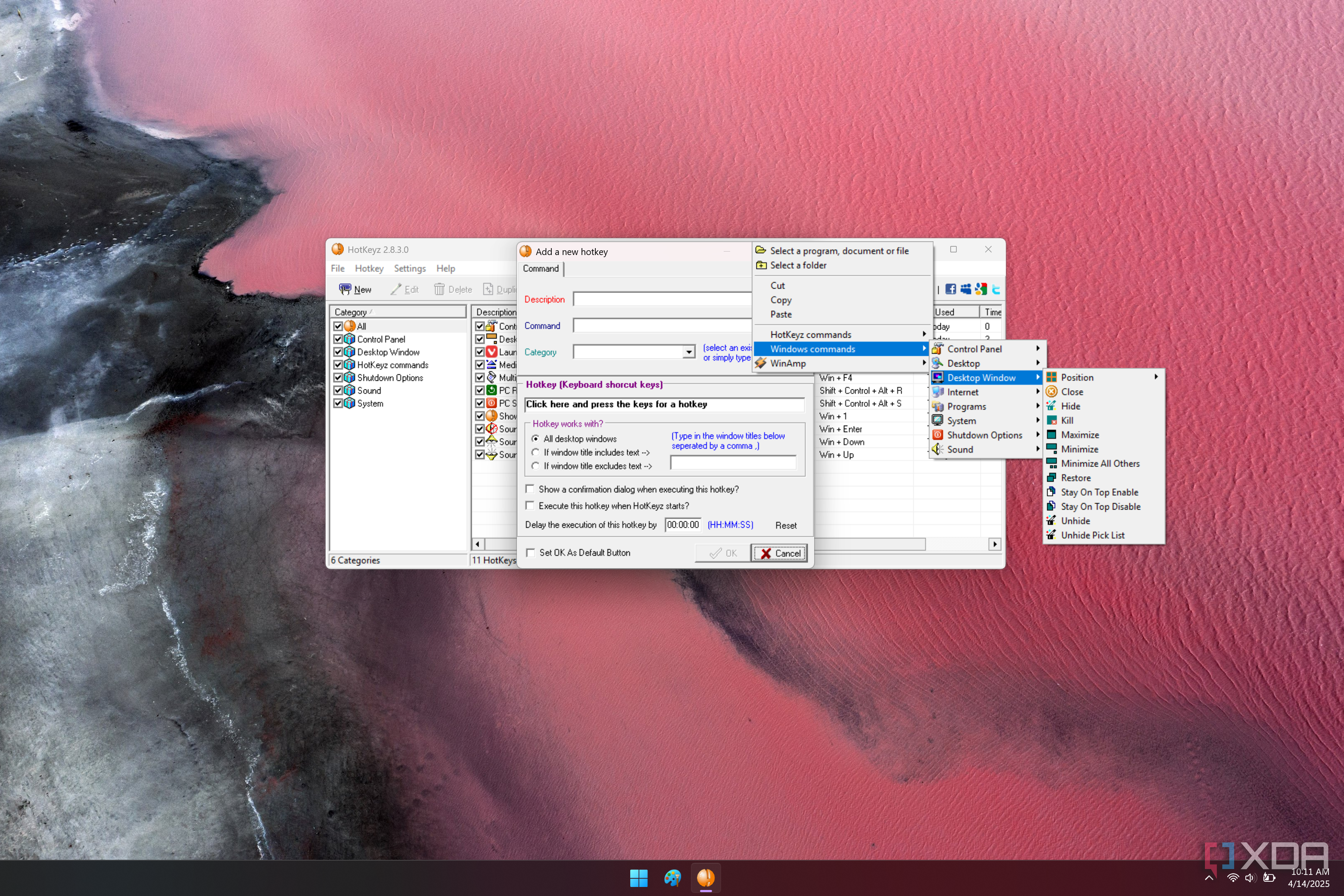Image resolution: width=1344 pixels, height=896 pixels.
Task: Click the Description text field
Action: [x=662, y=299]
